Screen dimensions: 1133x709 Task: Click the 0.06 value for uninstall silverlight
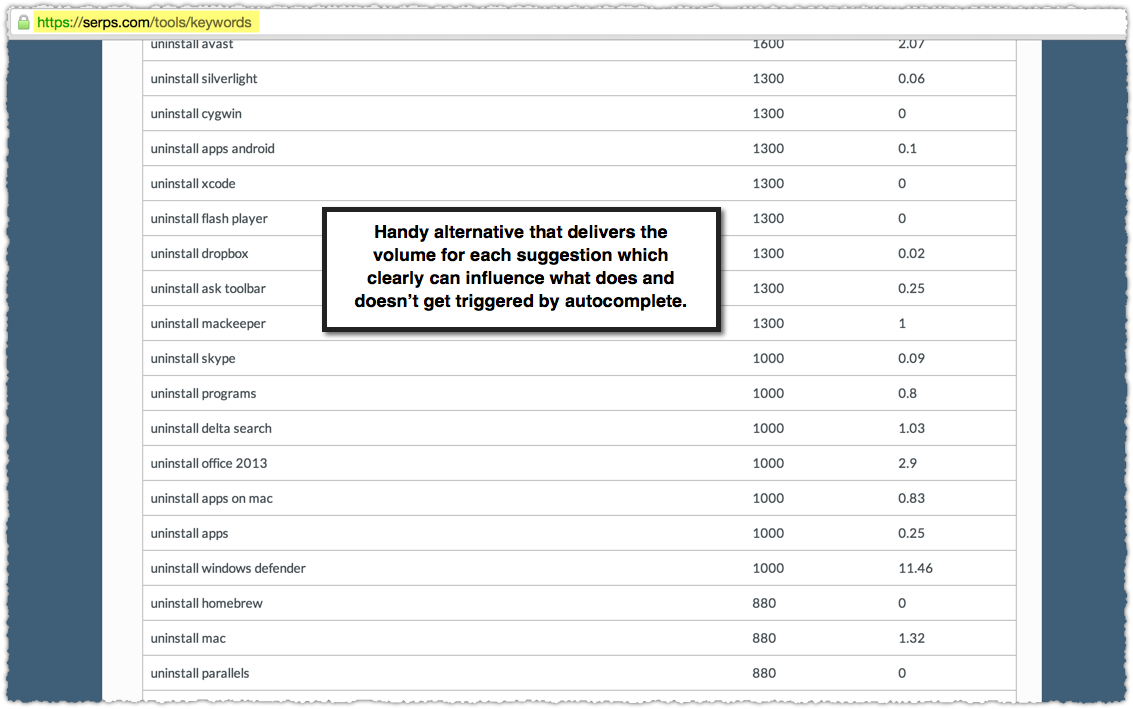pos(911,79)
